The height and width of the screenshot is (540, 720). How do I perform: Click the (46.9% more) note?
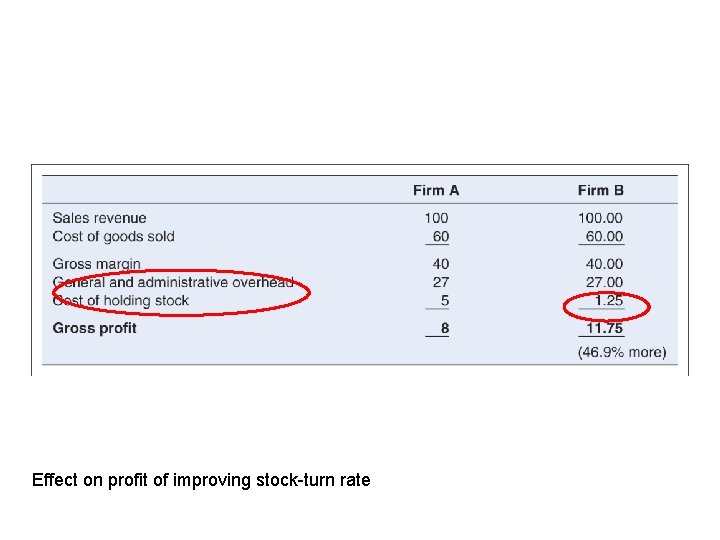[x=621, y=352]
